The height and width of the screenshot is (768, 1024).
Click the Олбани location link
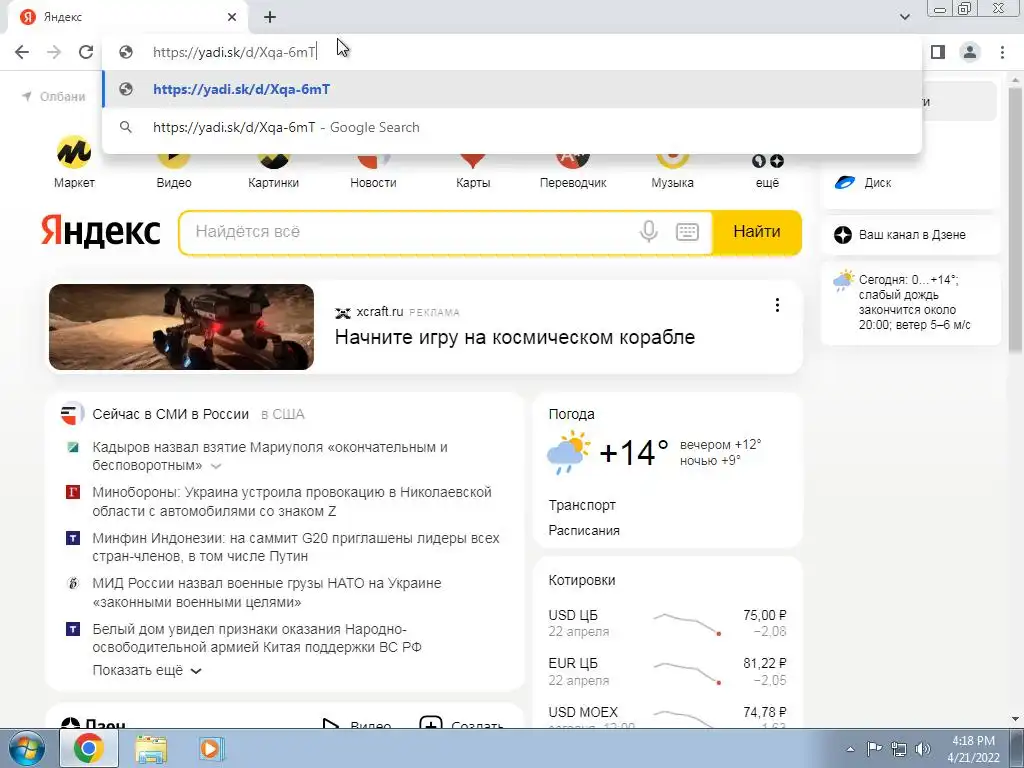pyautogui.click(x=54, y=97)
